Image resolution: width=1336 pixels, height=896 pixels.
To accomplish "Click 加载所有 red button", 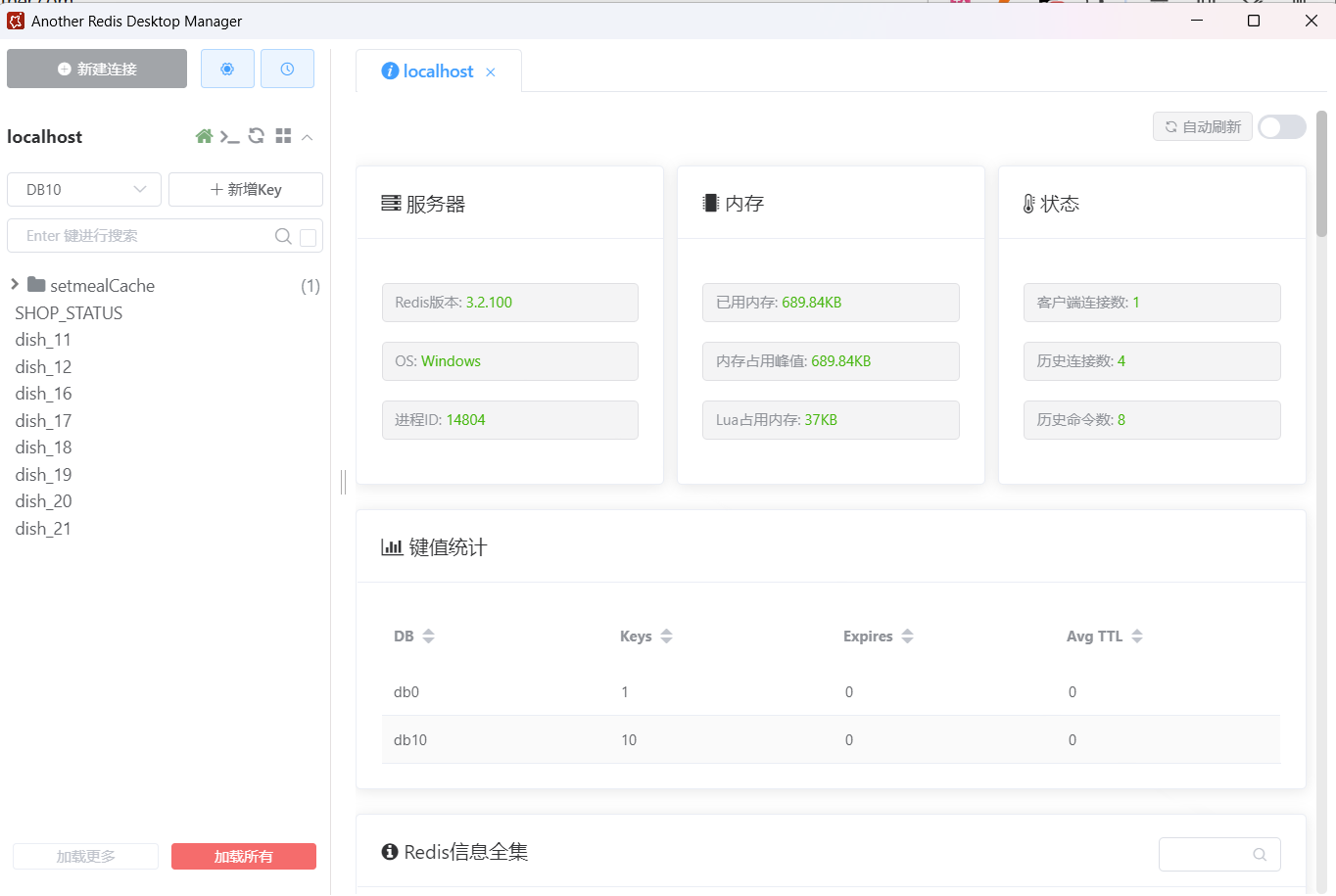I will (x=244, y=856).
